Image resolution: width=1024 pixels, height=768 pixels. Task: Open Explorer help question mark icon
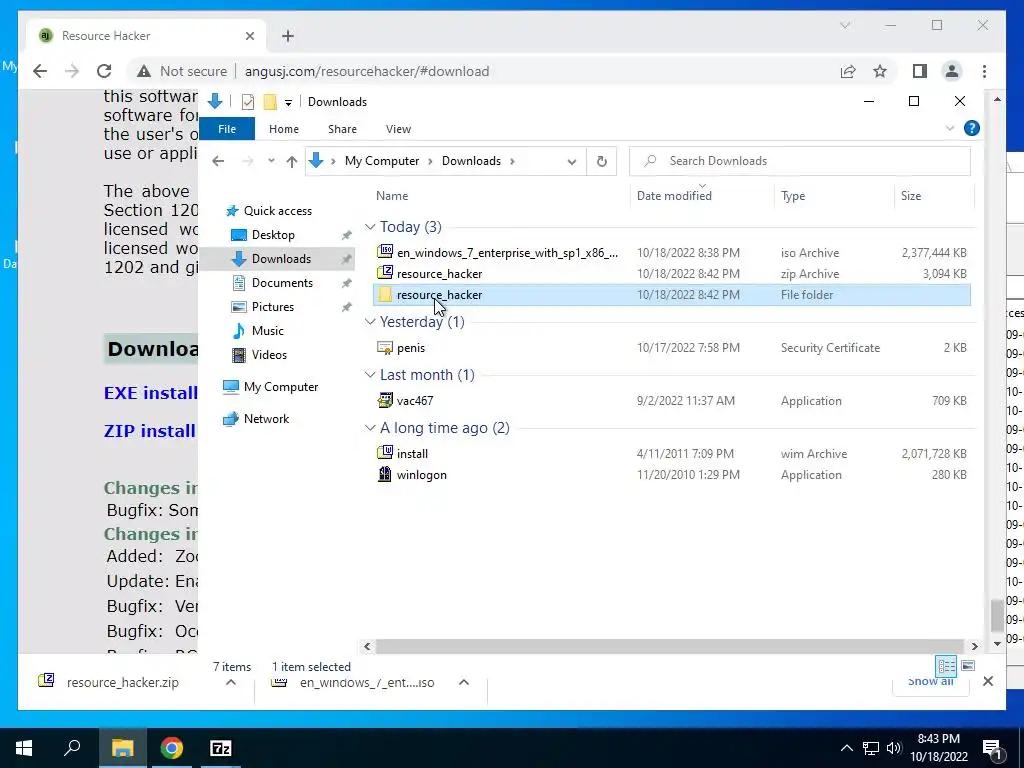coord(972,129)
